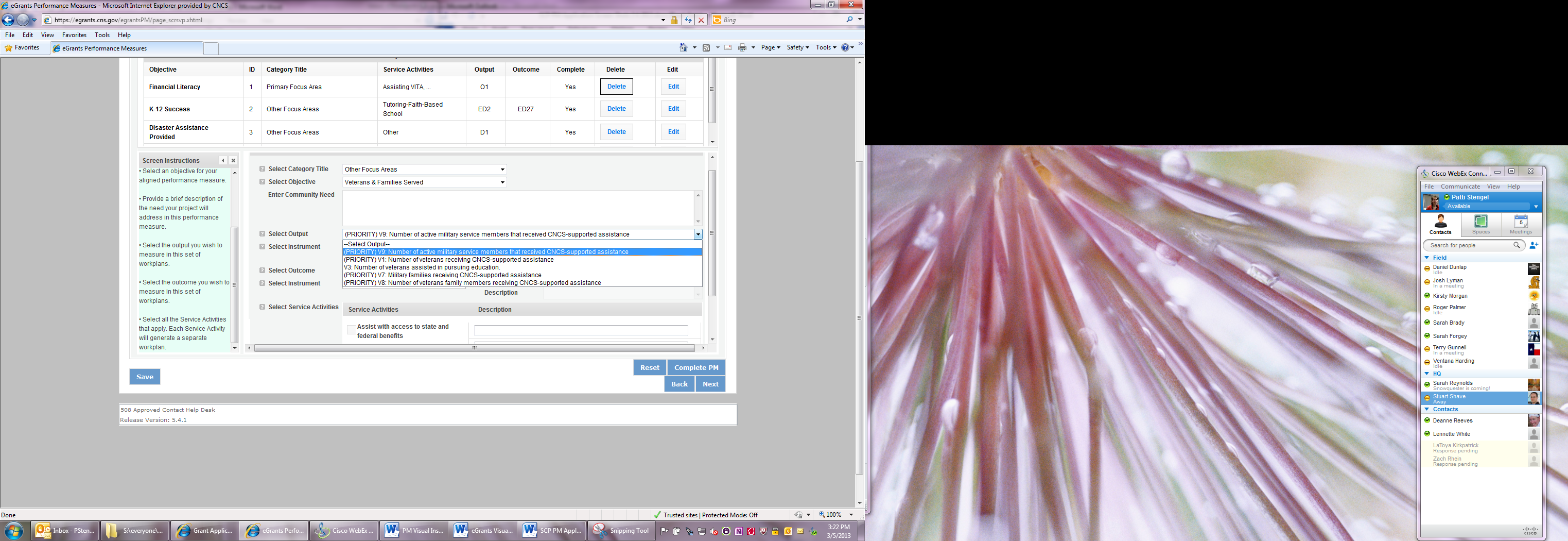Click the Enter Community Need text area
1568x541 pixels.
point(518,208)
